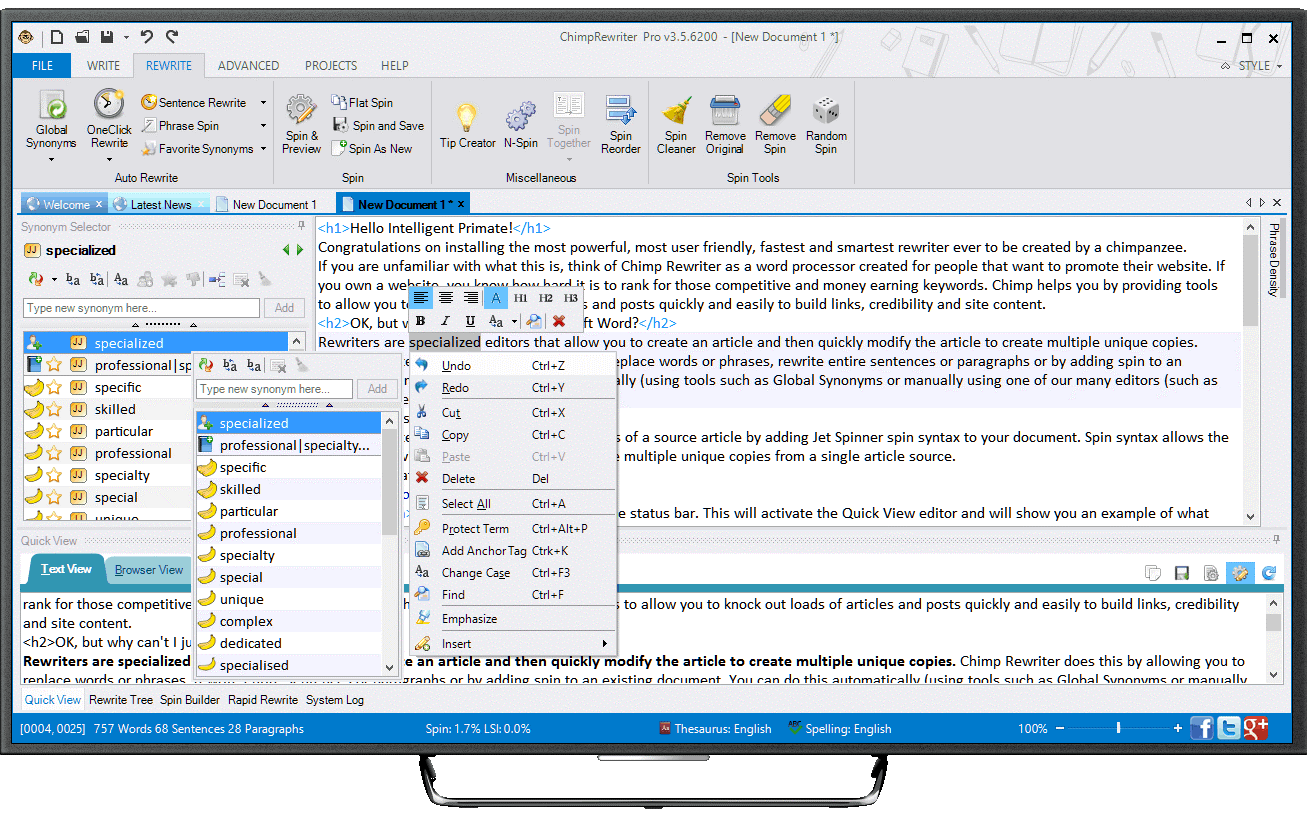
Task: Click the save icon in Quick View toolbar
Action: [x=1182, y=573]
